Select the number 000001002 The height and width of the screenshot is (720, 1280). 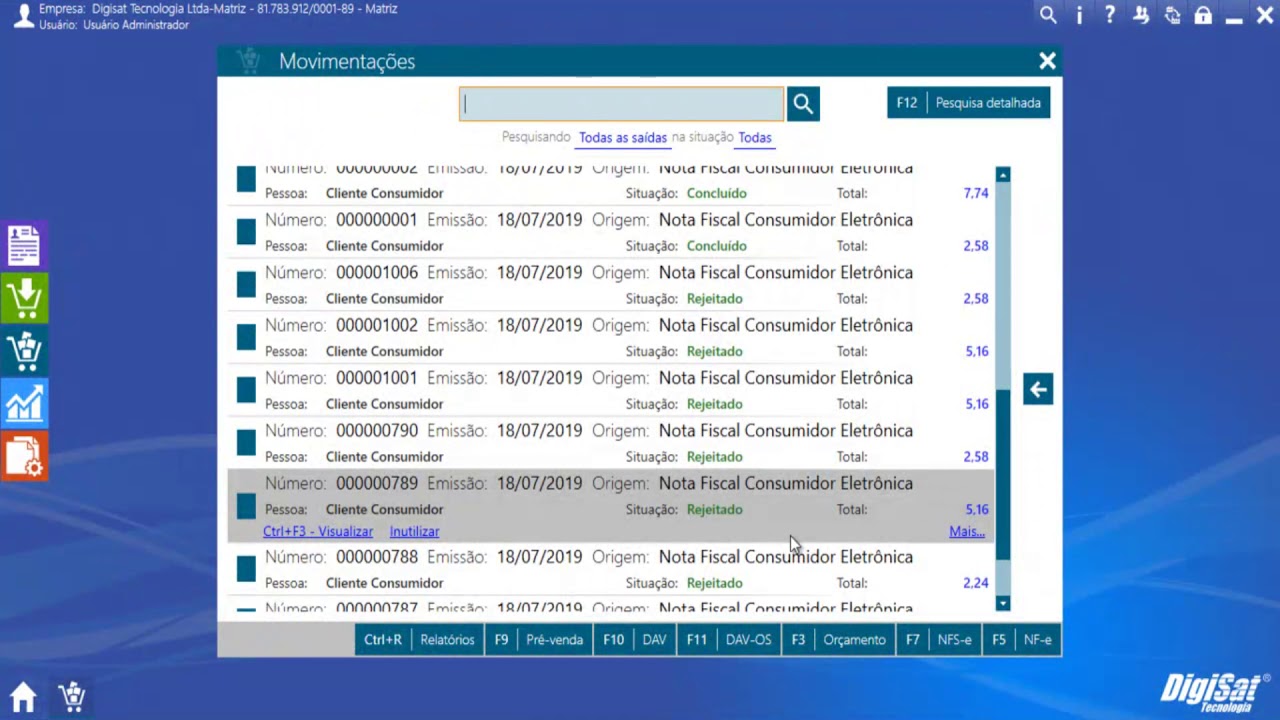[377, 326]
